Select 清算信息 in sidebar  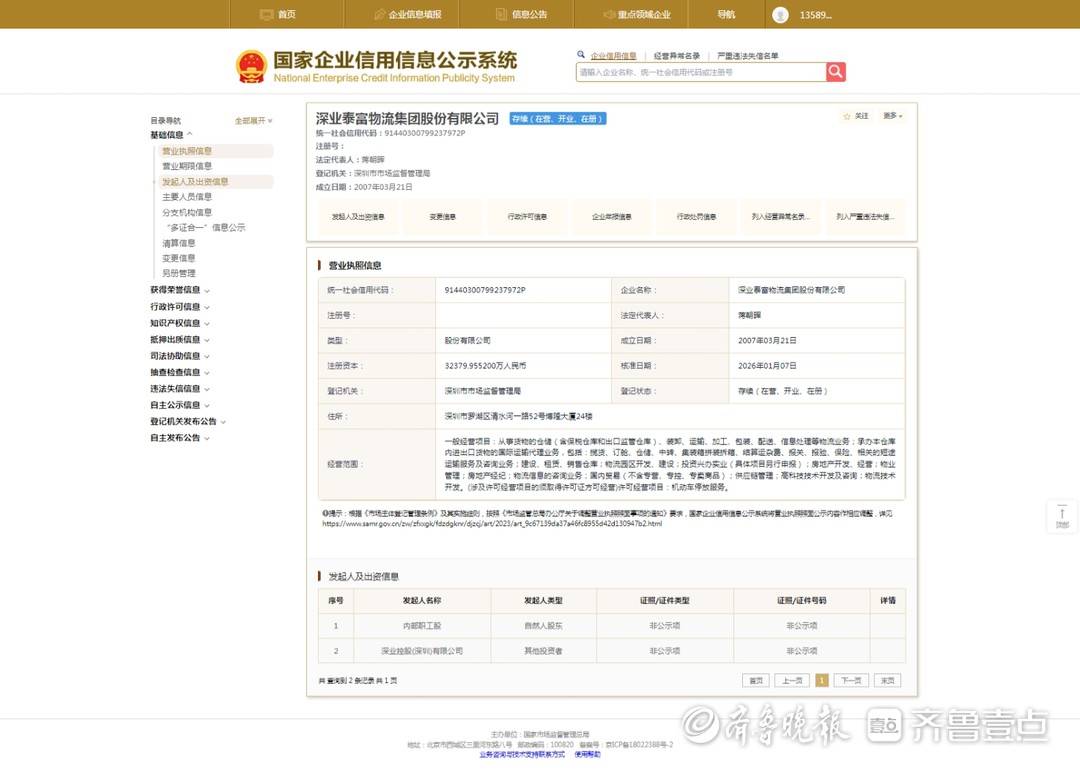(x=178, y=243)
